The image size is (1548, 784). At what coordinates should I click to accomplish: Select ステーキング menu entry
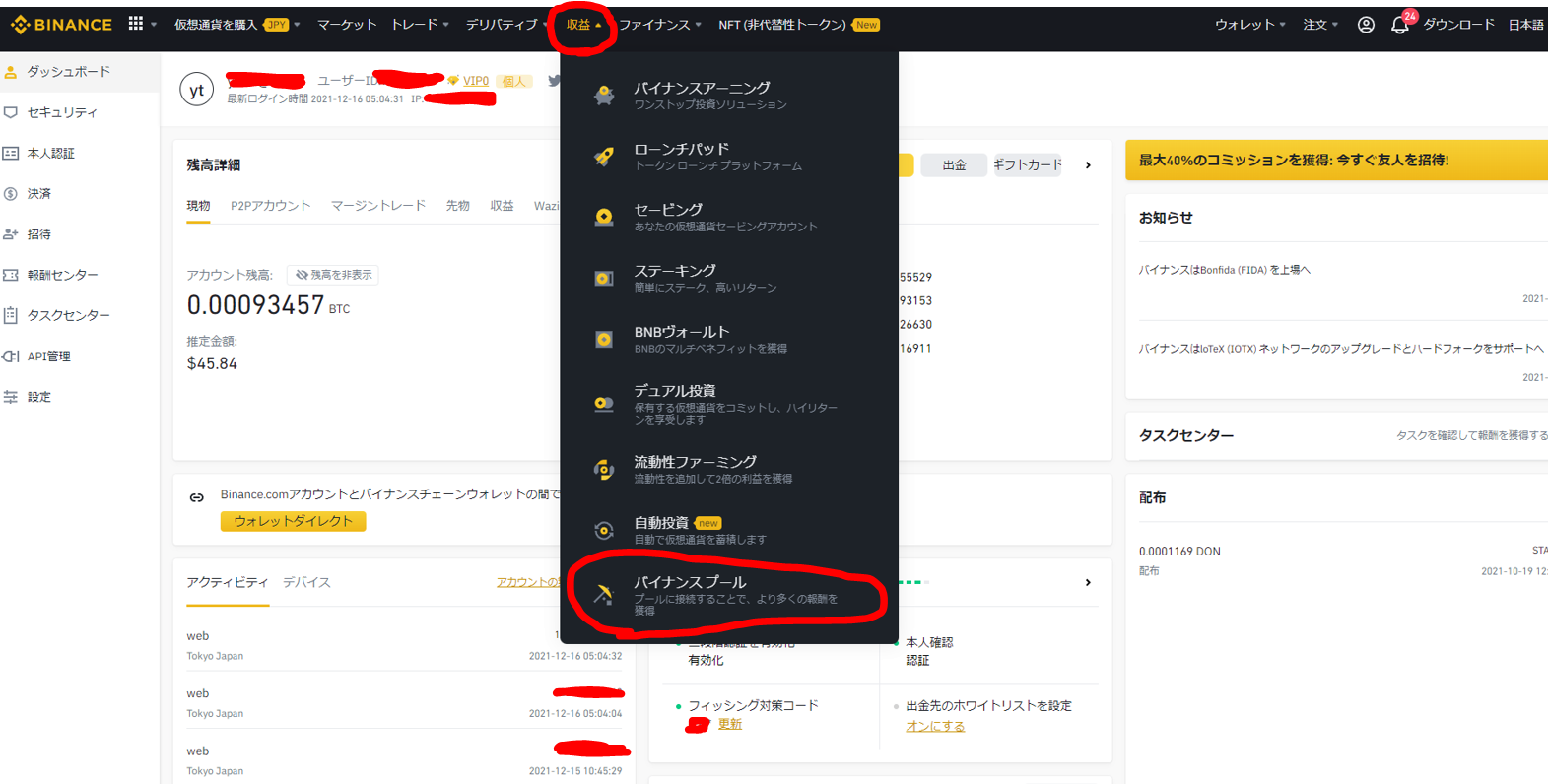point(729,279)
